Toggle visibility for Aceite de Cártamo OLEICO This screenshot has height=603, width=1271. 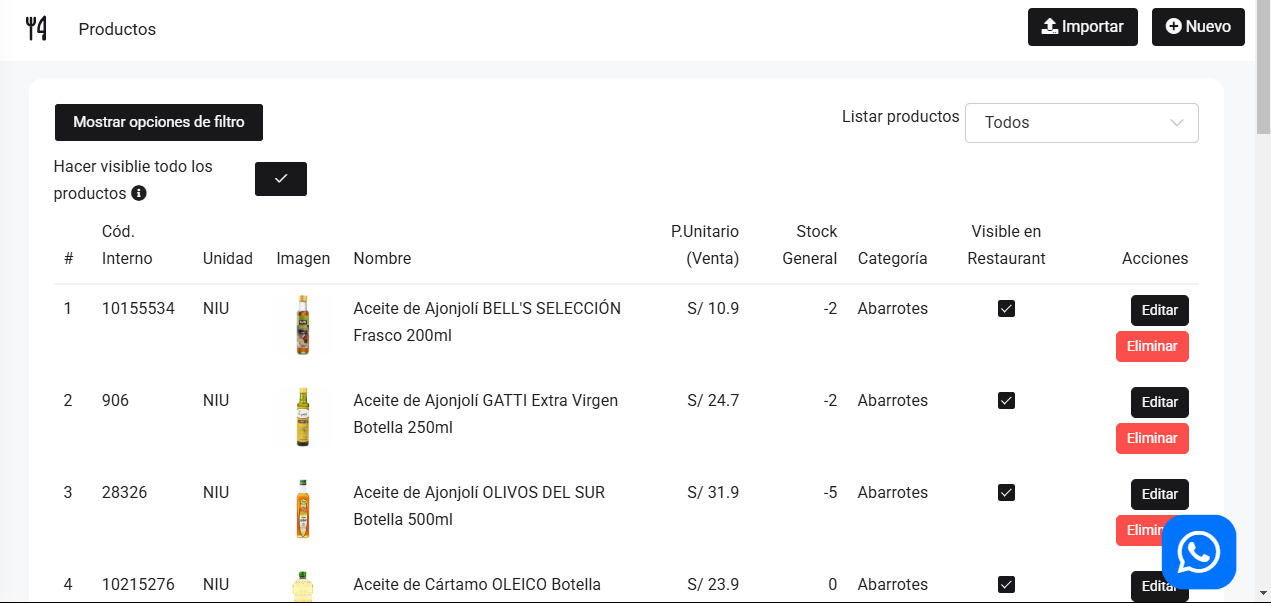tap(1006, 585)
